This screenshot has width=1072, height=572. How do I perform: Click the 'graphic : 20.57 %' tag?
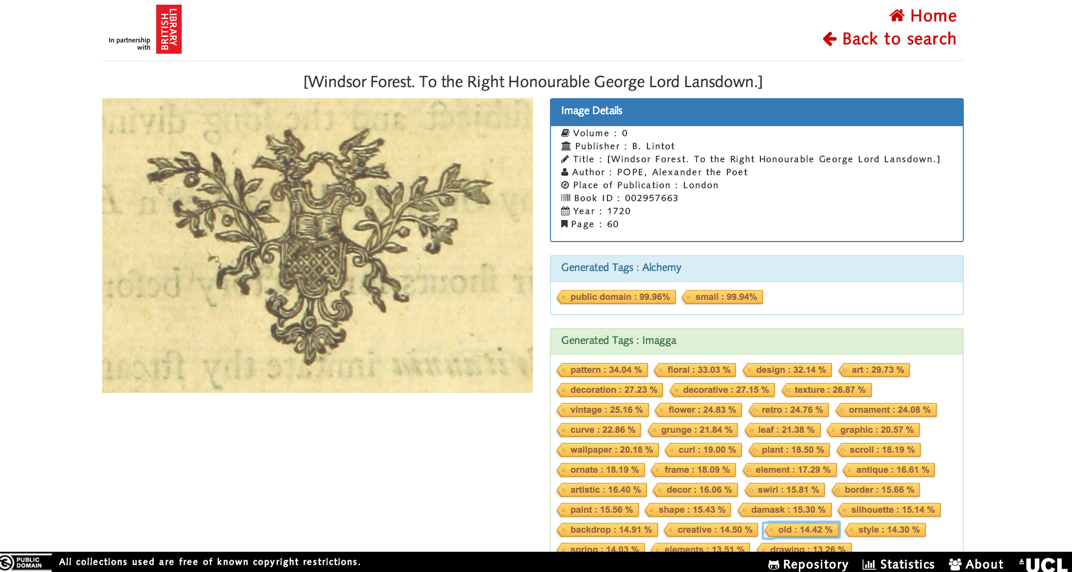pos(873,430)
